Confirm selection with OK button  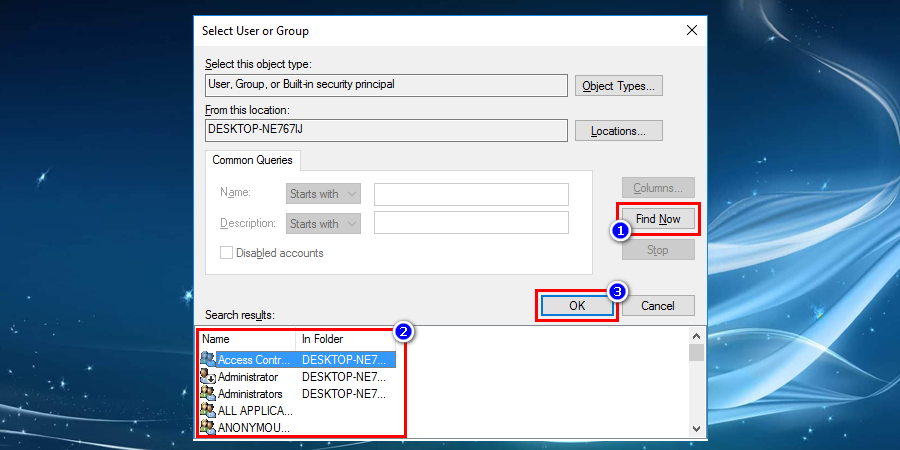pos(577,306)
